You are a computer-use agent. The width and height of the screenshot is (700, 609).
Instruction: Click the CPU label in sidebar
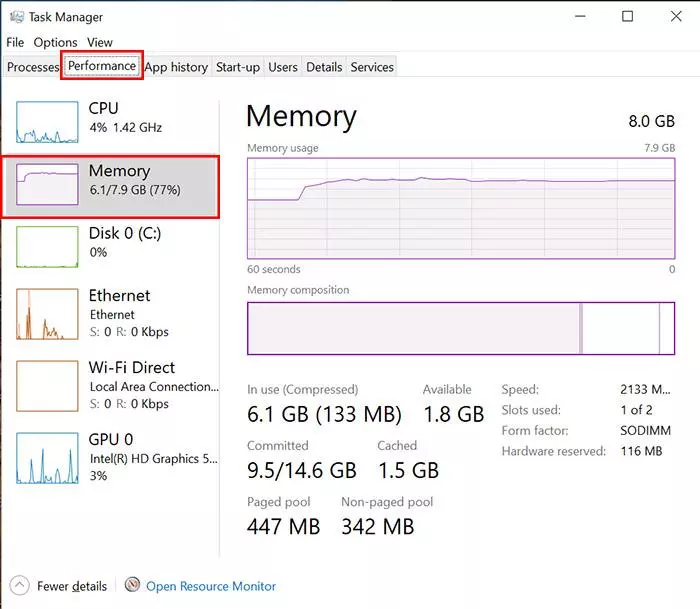[104, 108]
